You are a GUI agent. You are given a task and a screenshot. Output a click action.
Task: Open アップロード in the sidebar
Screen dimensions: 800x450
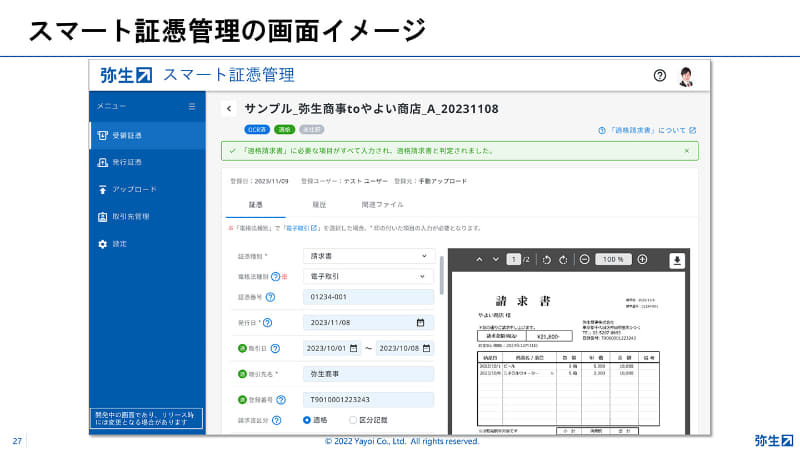point(147,189)
